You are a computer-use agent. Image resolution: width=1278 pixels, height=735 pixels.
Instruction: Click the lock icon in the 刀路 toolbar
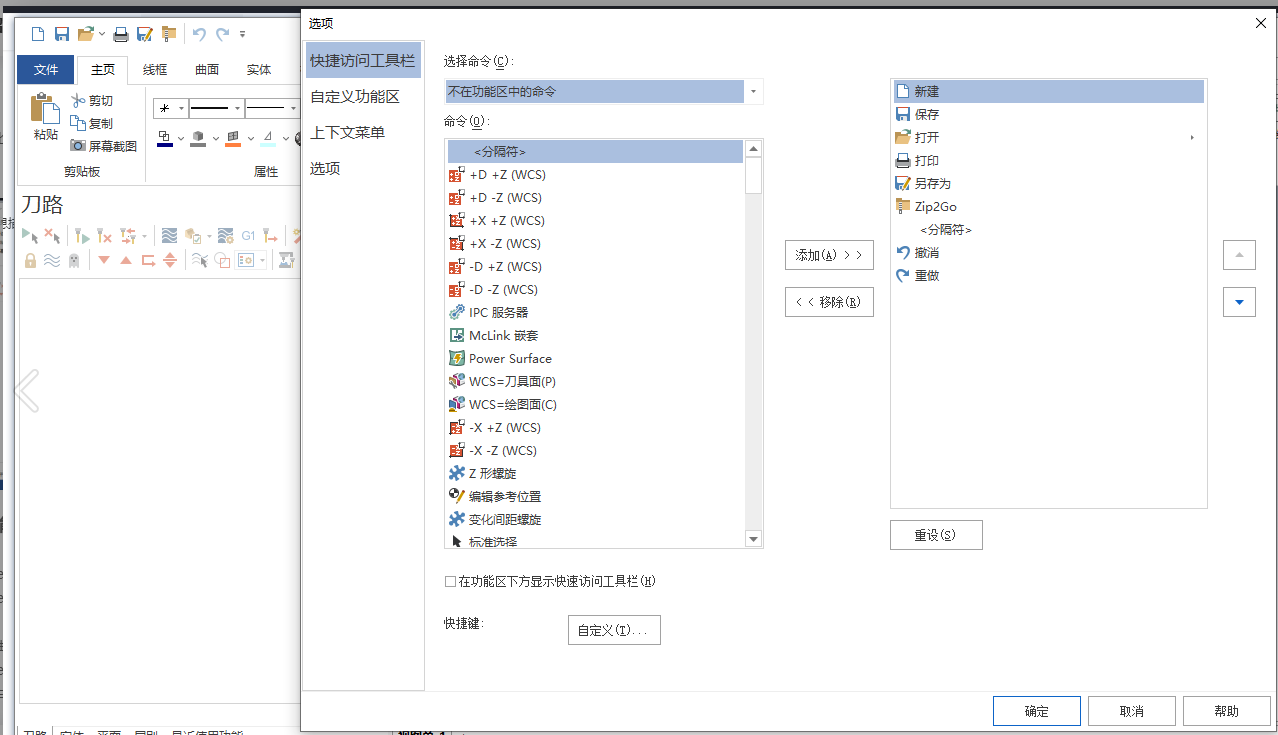pyautogui.click(x=30, y=260)
